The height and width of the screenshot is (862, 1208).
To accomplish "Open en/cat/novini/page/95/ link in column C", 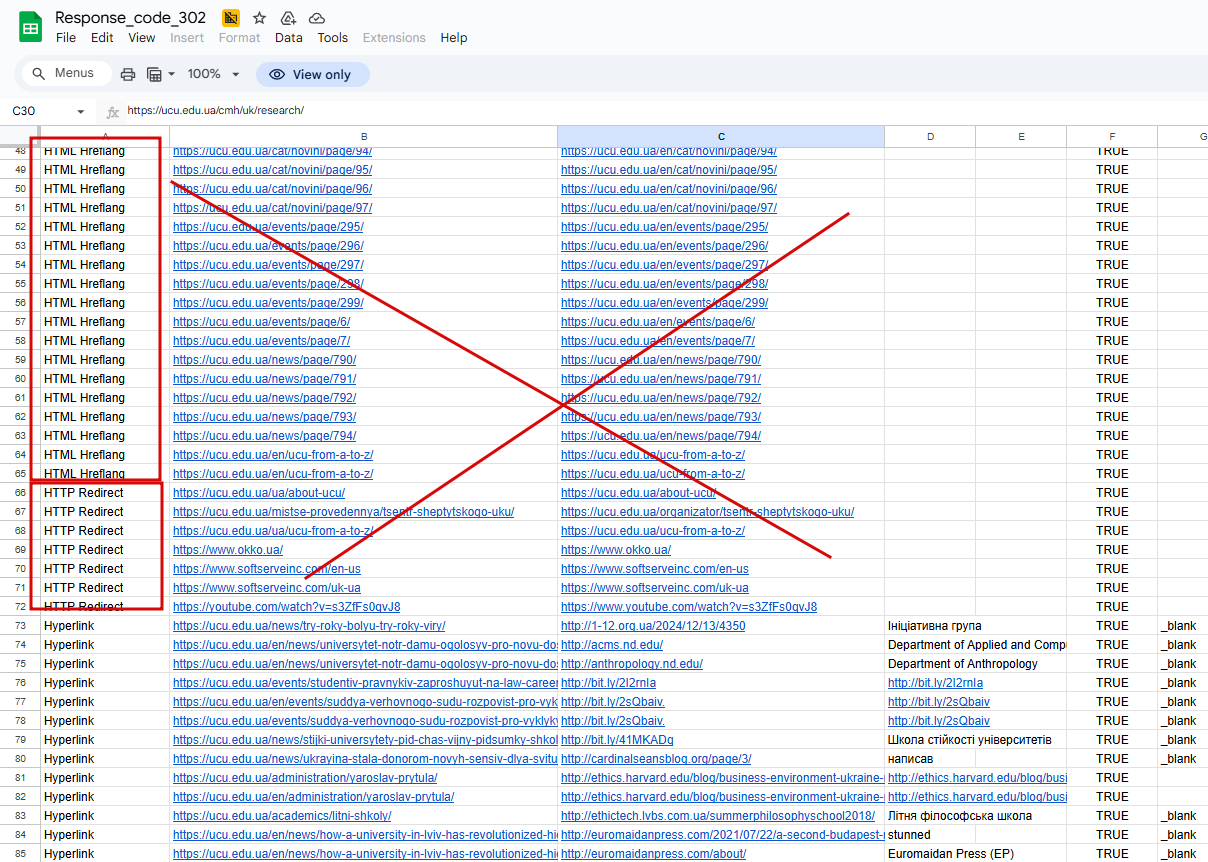I will (669, 170).
